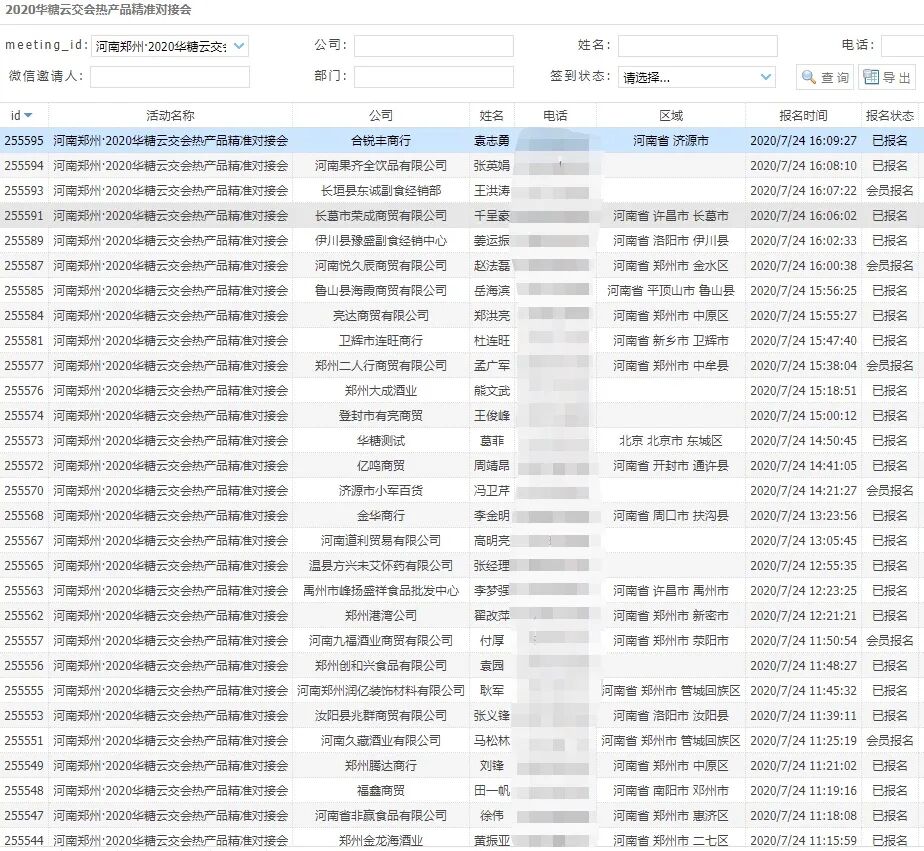
Task: Click company 亿鸣商贸
Action: tap(381, 466)
